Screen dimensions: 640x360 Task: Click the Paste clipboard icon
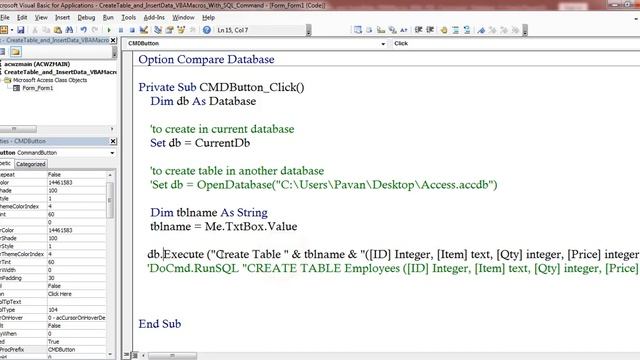pos(58,30)
